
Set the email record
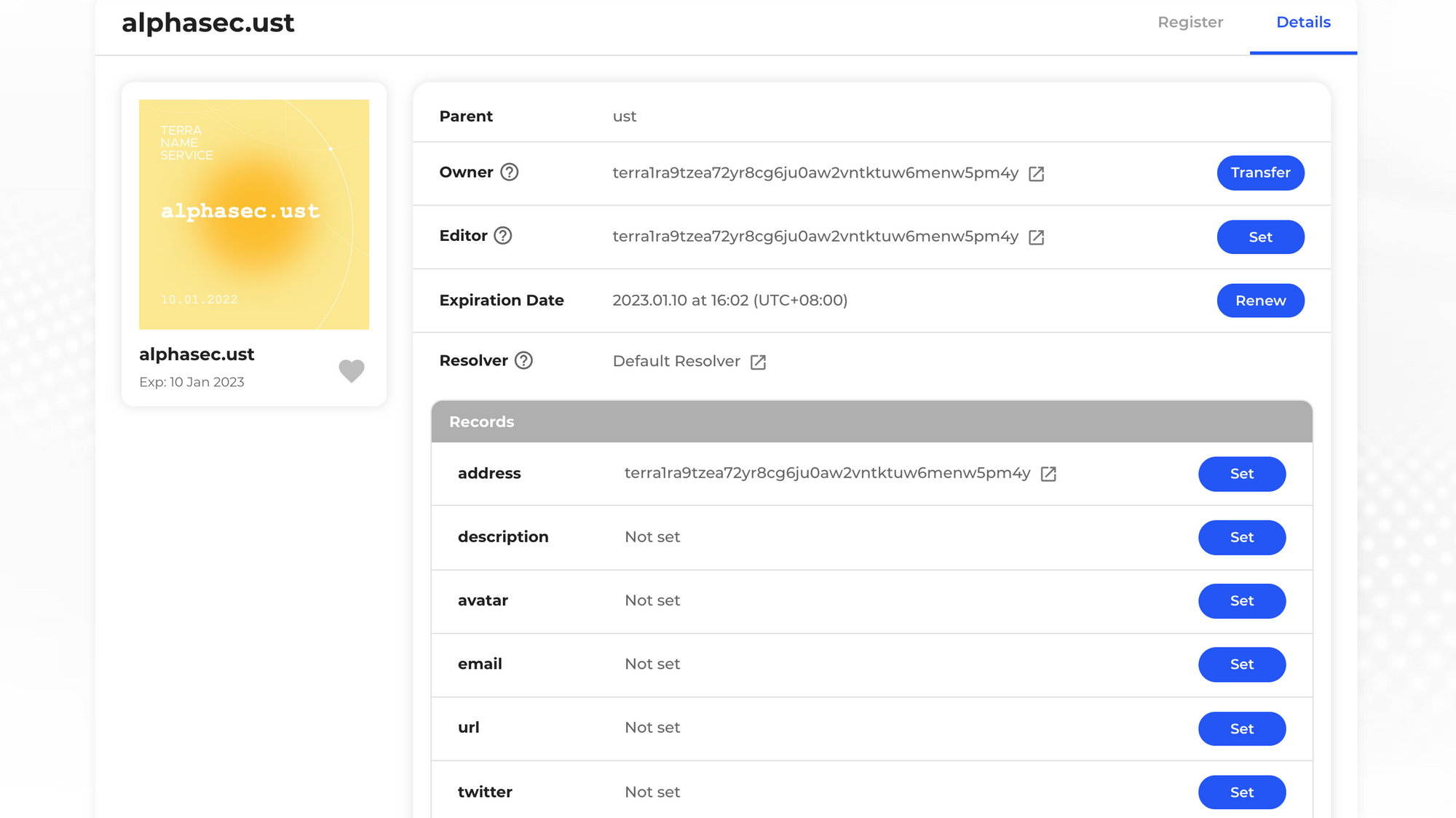point(1242,664)
